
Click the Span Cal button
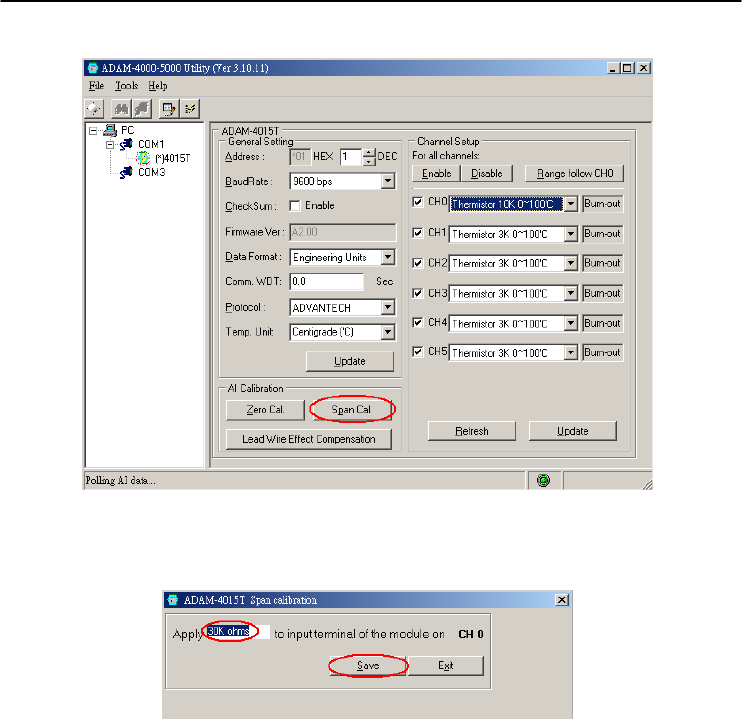(x=351, y=410)
